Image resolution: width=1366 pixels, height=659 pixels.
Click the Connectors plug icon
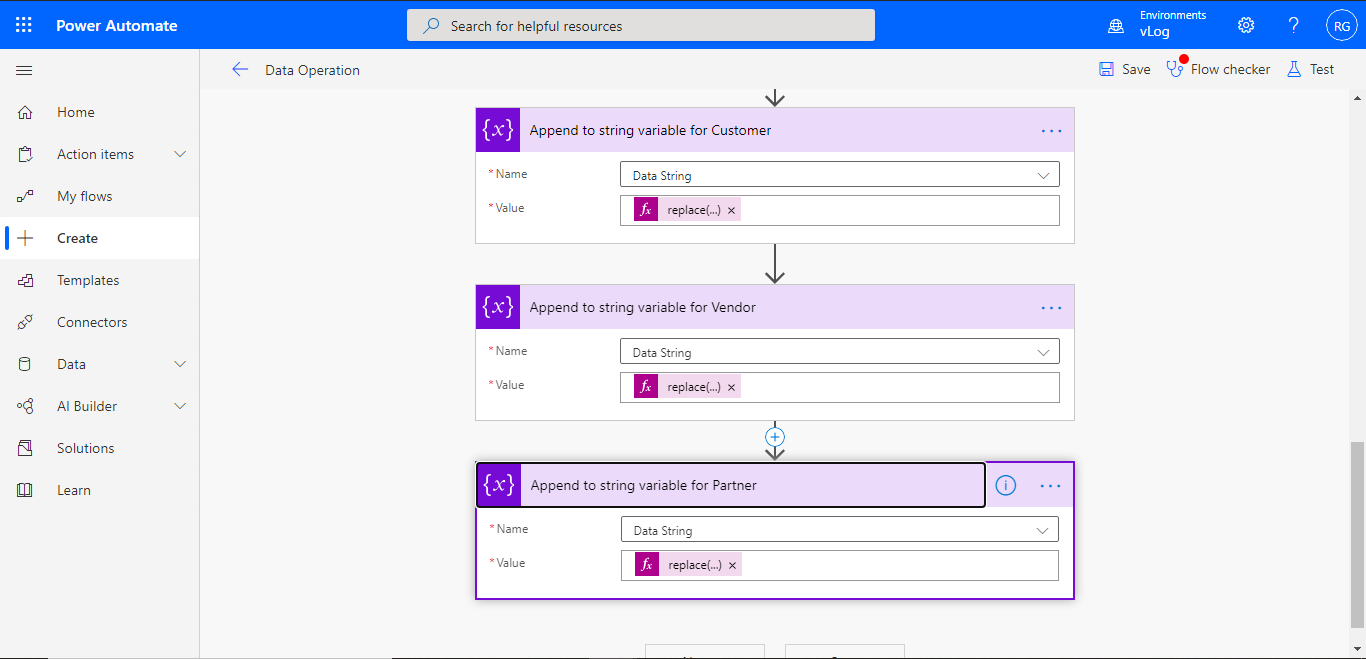(25, 322)
